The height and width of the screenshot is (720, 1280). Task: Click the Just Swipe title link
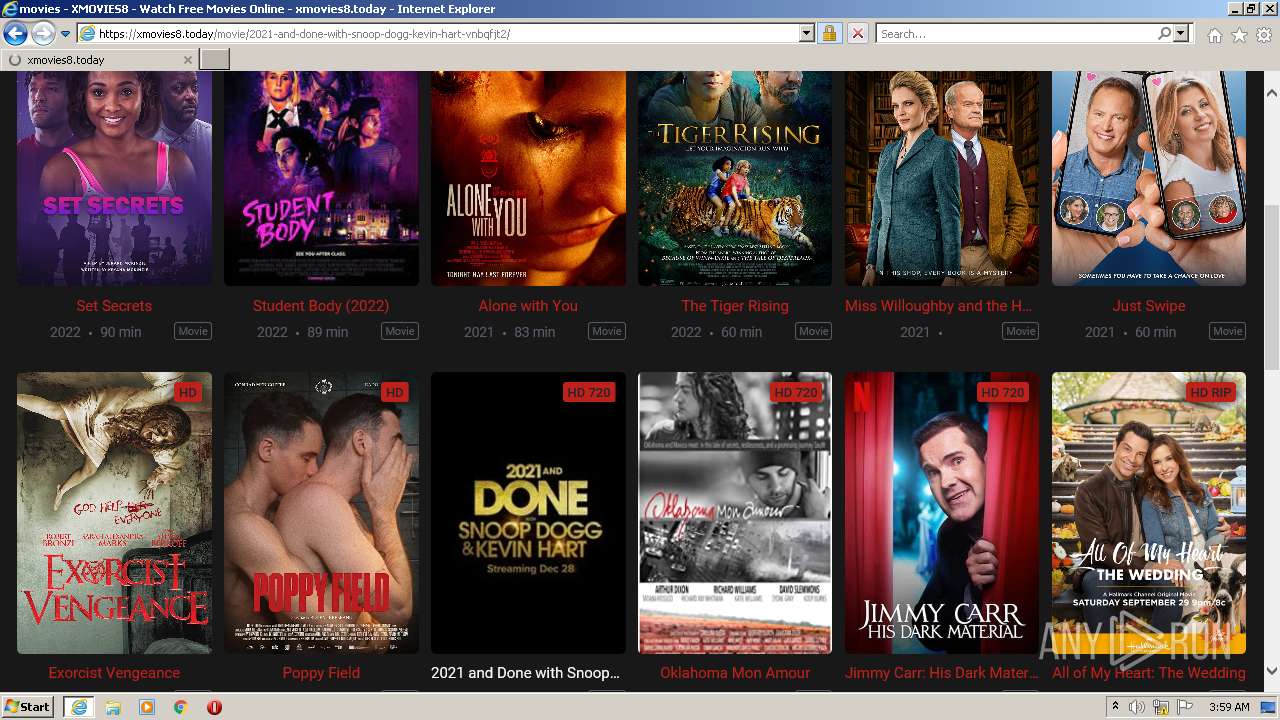1149,306
